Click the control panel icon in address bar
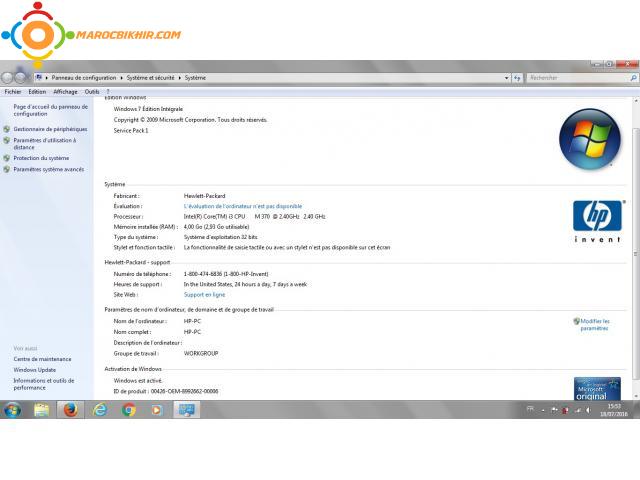This screenshot has width=640, height=480. (39, 77)
